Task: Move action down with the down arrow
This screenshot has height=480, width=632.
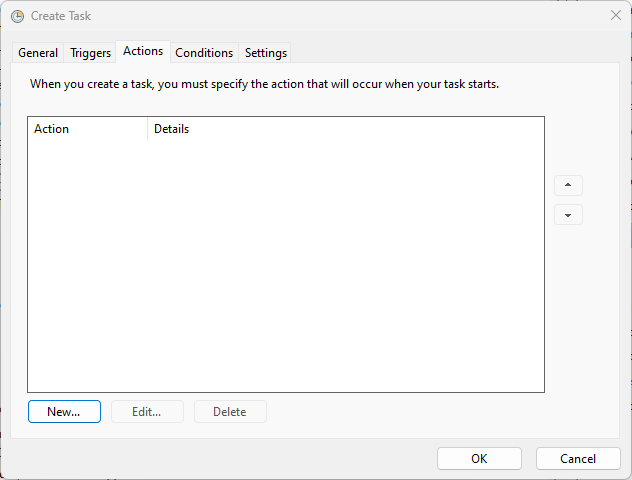Action: (x=568, y=215)
